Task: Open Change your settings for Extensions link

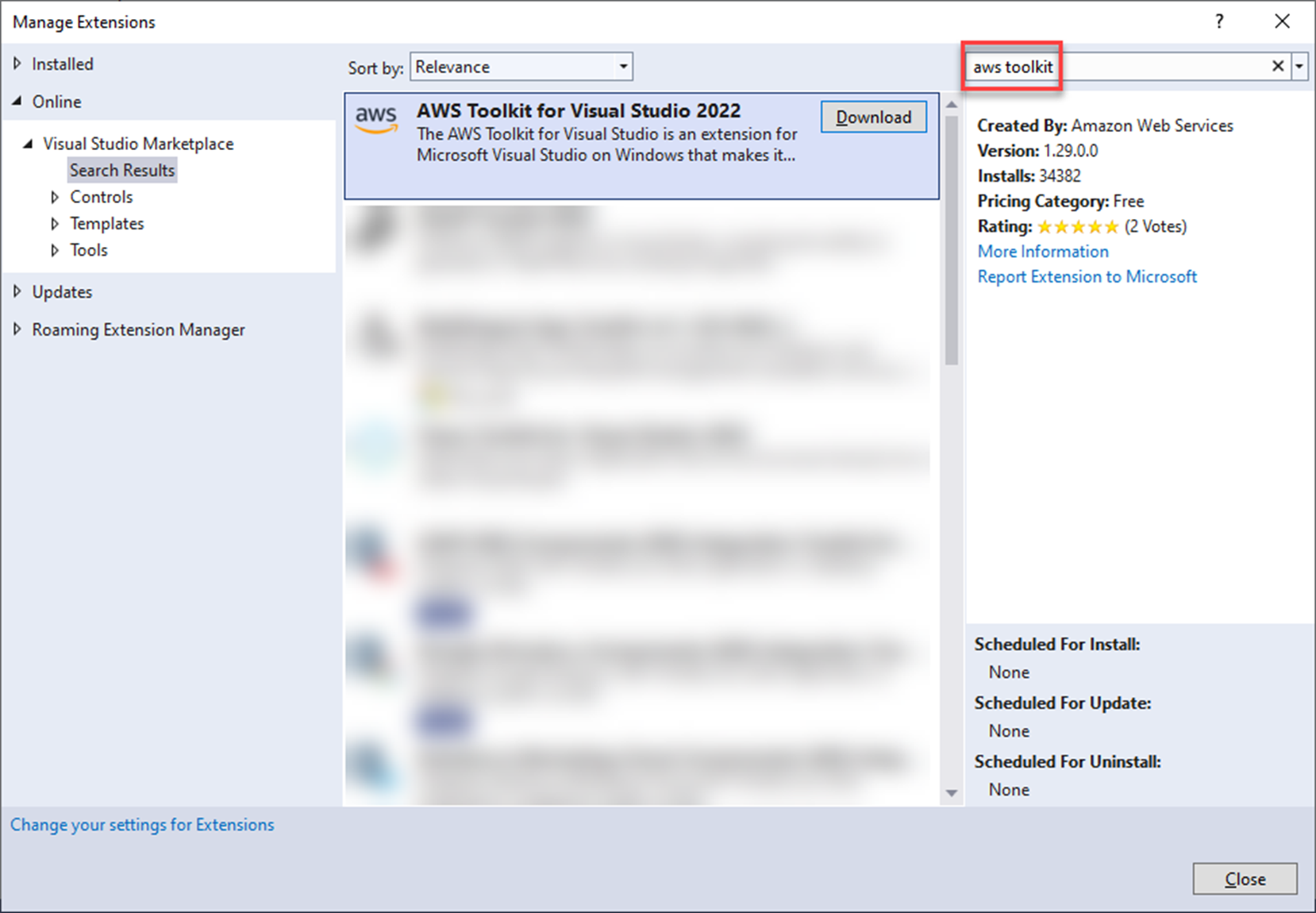Action: click(x=142, y=825)
